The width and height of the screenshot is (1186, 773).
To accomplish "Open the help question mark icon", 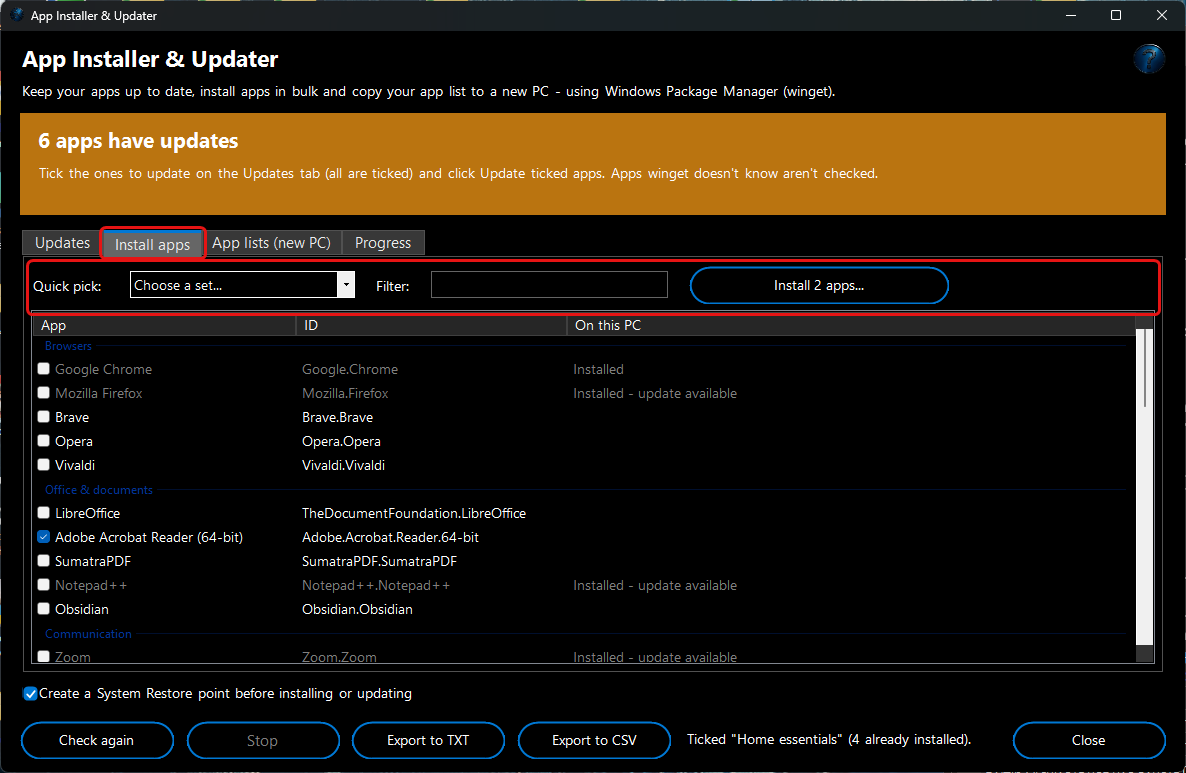I will coord(1148,59).
